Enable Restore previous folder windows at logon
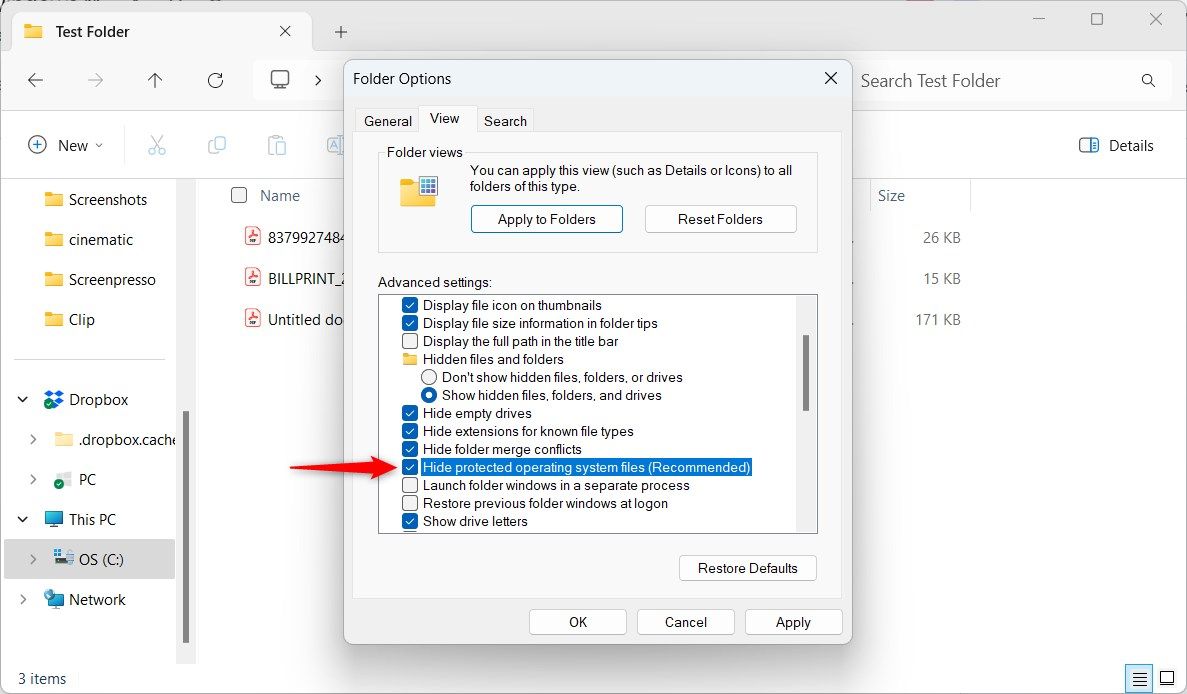Viewport: 1187px width, 694px height. coord(410,503)
